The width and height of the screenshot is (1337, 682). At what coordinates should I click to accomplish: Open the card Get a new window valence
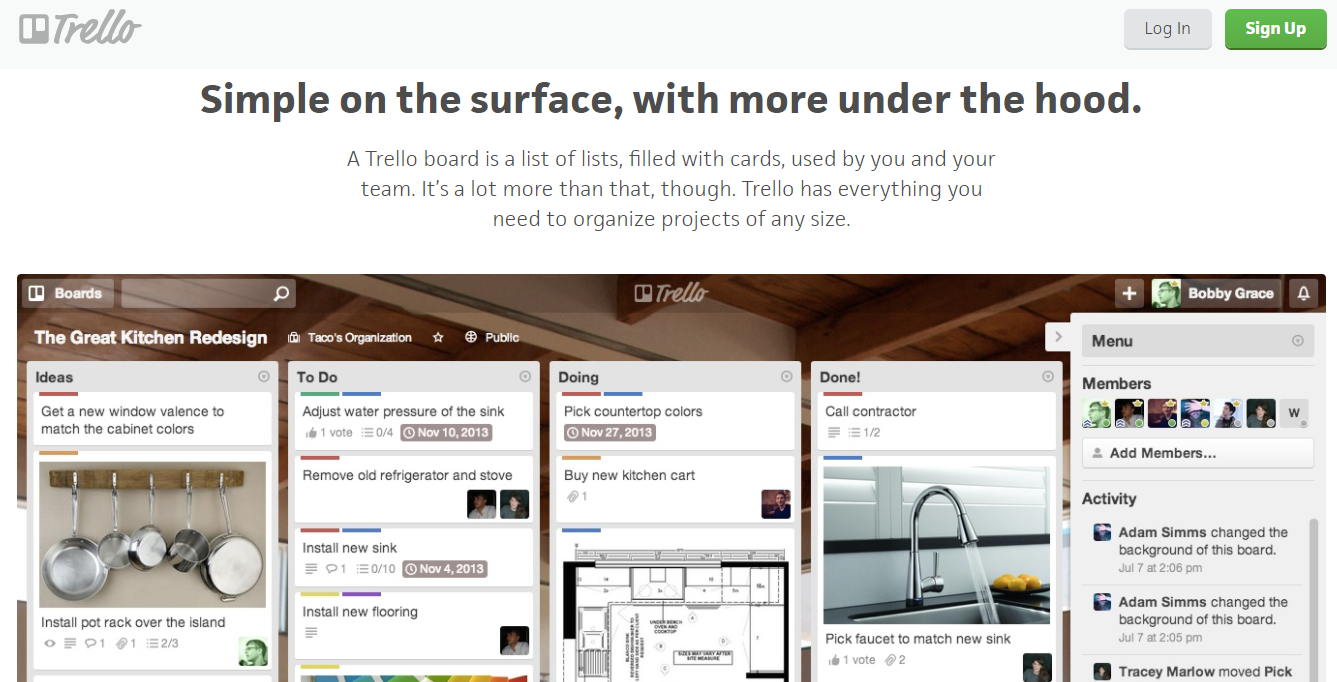[150, 419]
